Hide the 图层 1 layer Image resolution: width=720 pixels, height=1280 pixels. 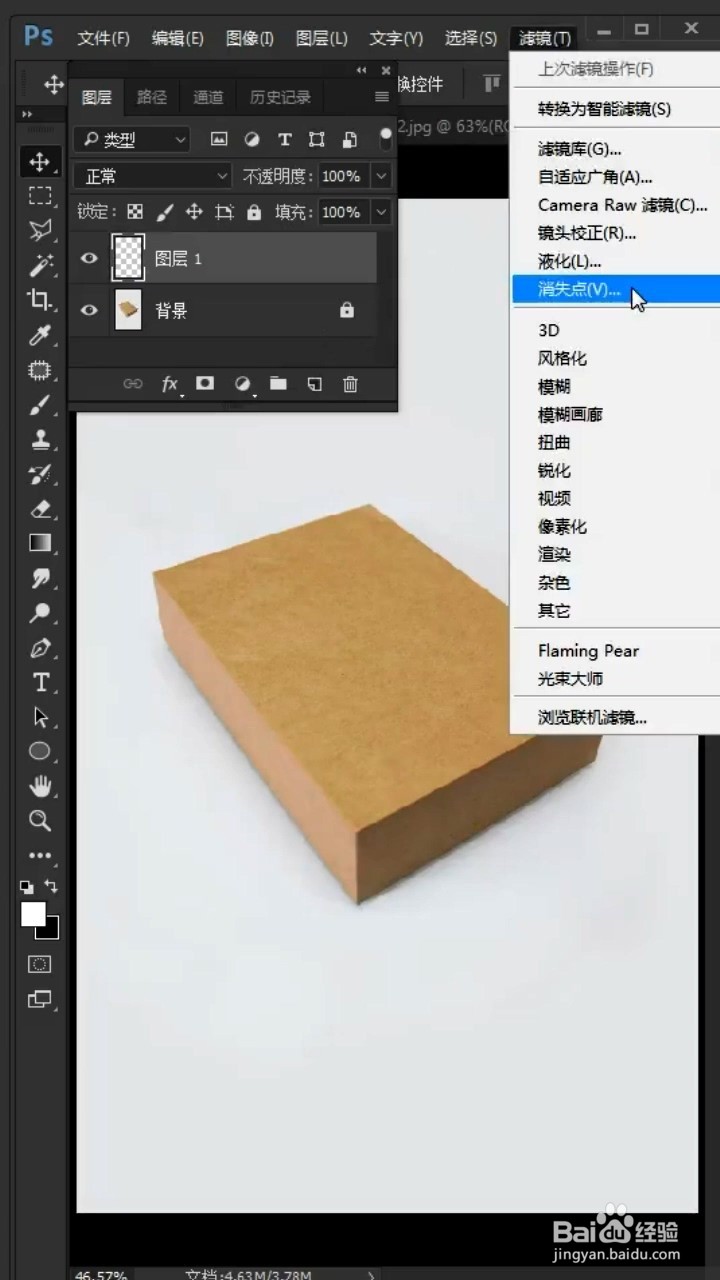(x=89, y=258)
